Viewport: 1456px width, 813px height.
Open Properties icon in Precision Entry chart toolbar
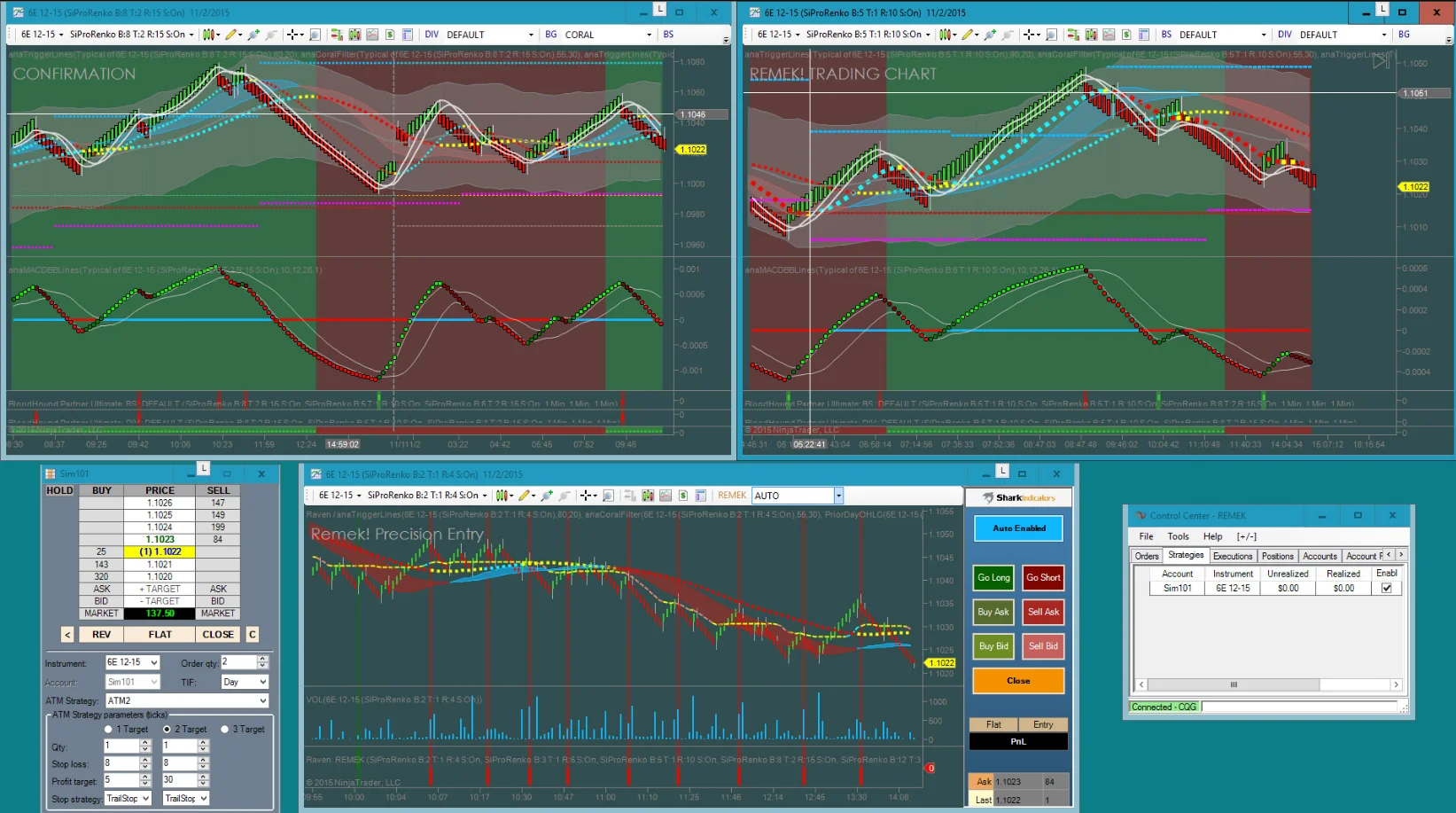pyautogui.click(x=701, y=496)
